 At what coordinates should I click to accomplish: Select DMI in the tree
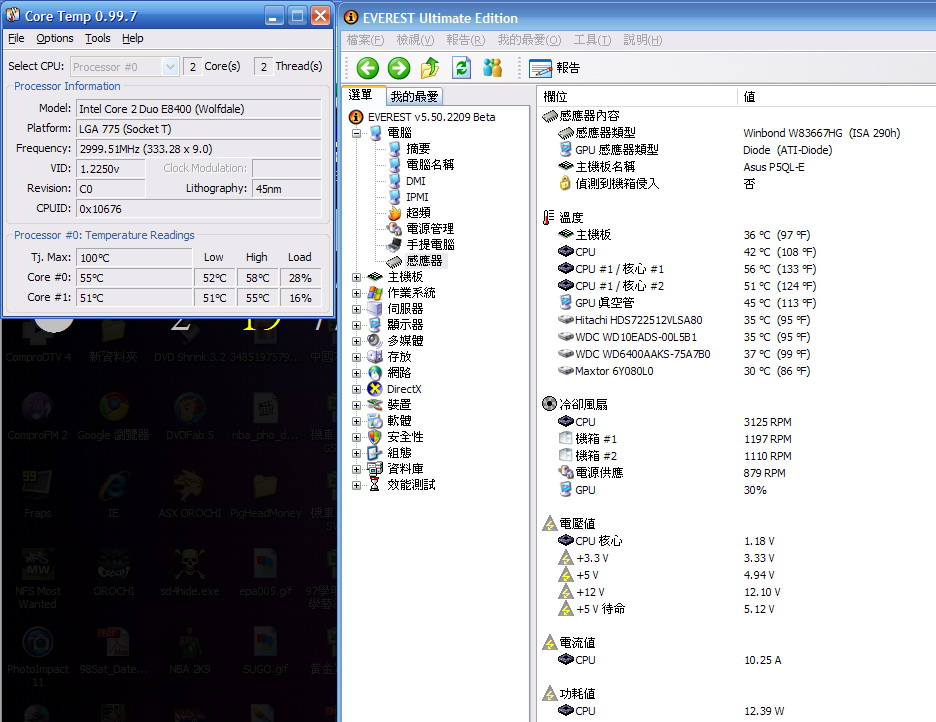[x=415, y=181]
